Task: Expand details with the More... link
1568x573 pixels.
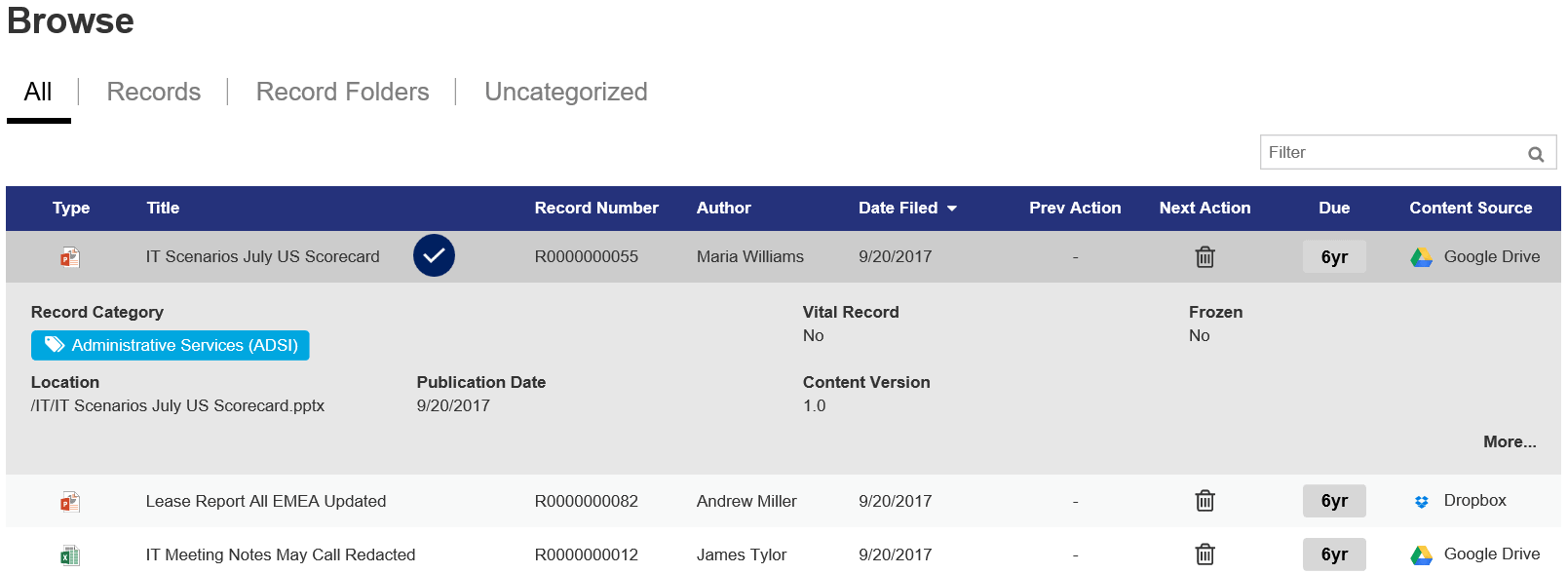Action: point(1510,441)
